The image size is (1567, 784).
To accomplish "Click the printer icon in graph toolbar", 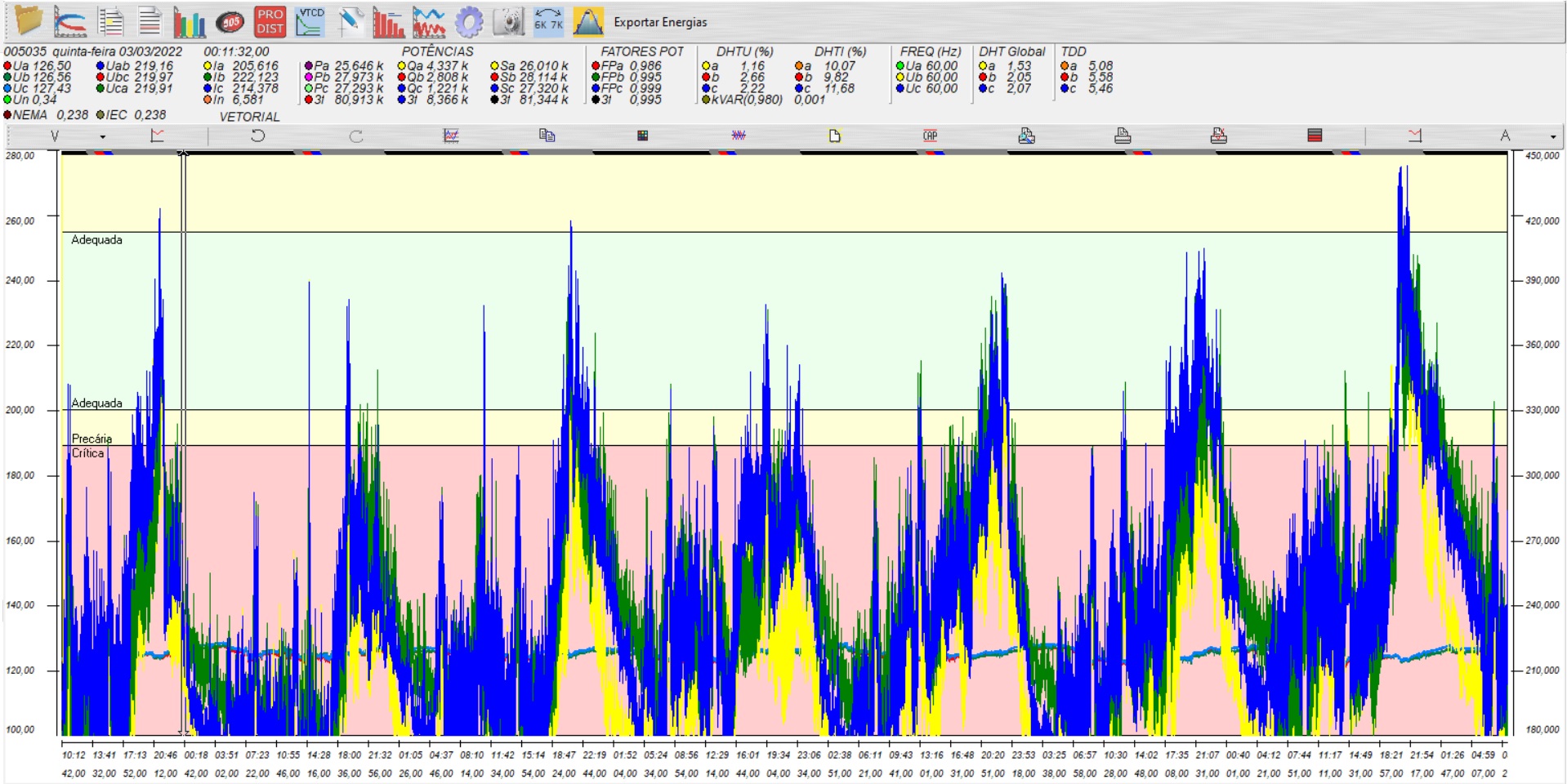I will [x=1123, y=136].
